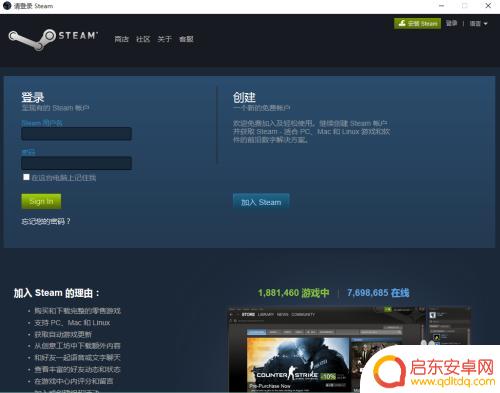Click the Steam logo in the header
The image size is (500, 393).
(53, 39)
